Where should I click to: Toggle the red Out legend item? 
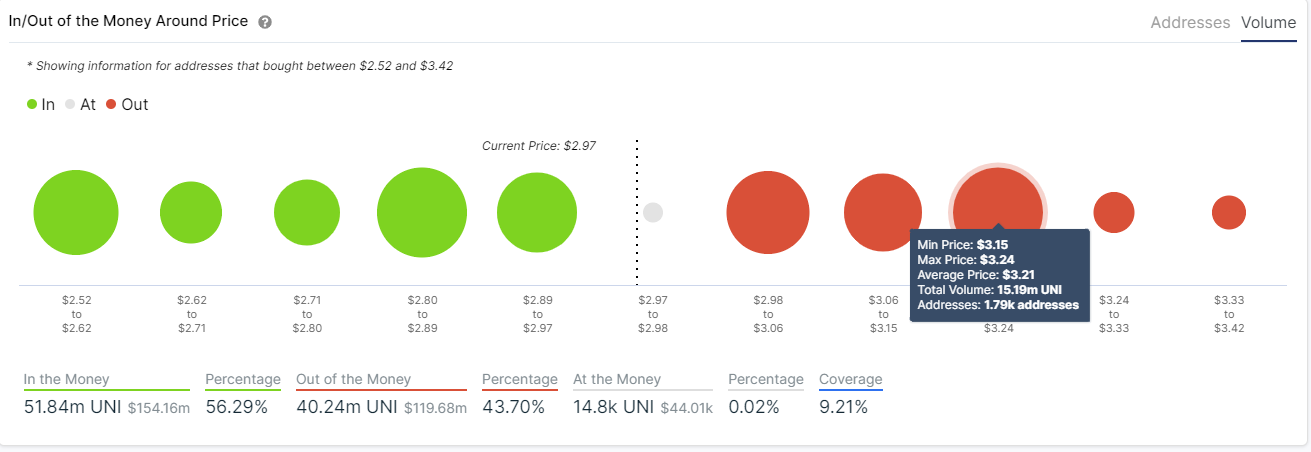pyautogui.click(x=126, y=104)
